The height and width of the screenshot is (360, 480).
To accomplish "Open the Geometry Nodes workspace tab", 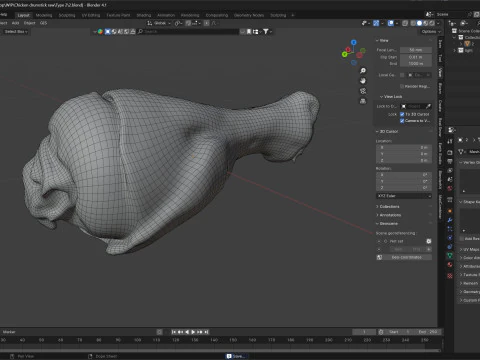I will pos(249,15).
